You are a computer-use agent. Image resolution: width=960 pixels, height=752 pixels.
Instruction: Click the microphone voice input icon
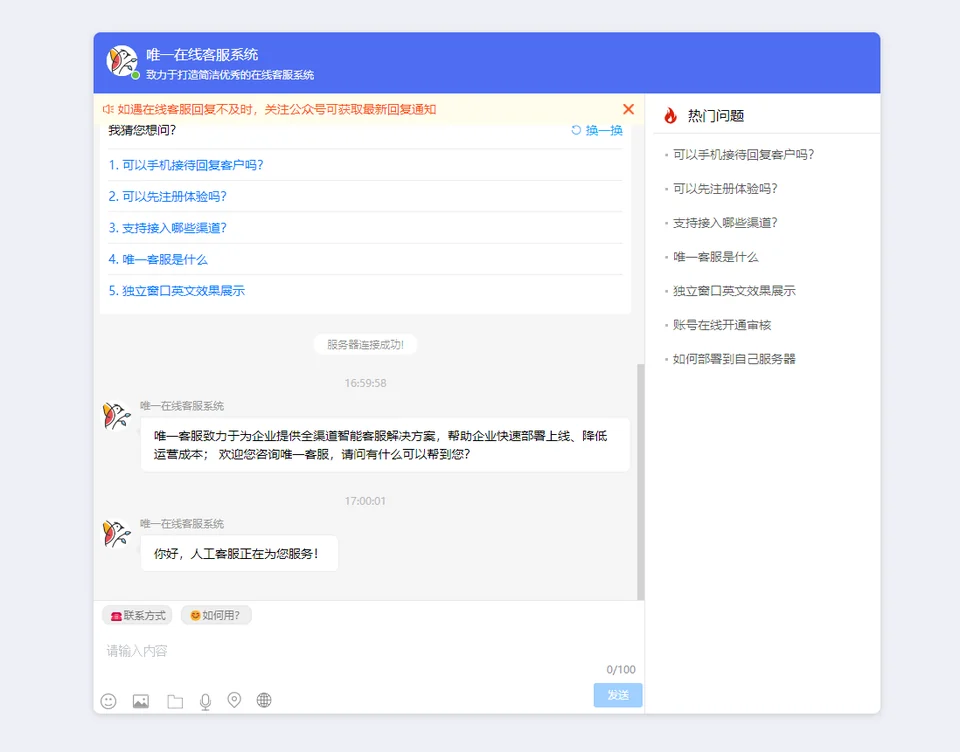point(205,702)
